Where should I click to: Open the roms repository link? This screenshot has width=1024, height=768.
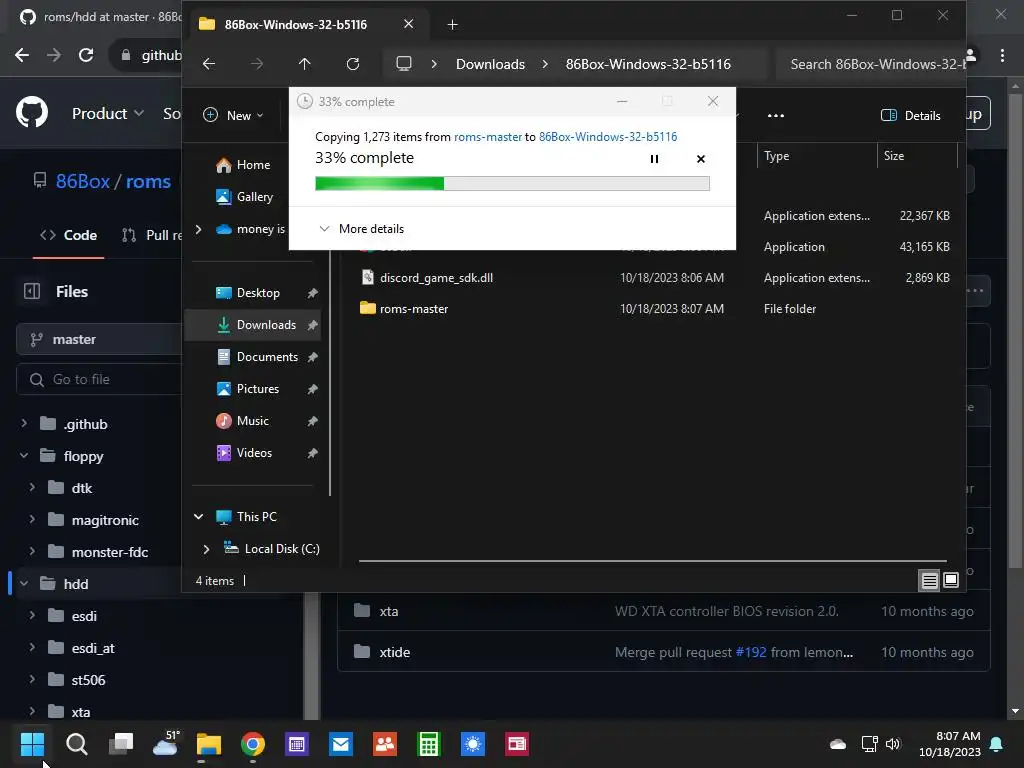coord(148,182)
